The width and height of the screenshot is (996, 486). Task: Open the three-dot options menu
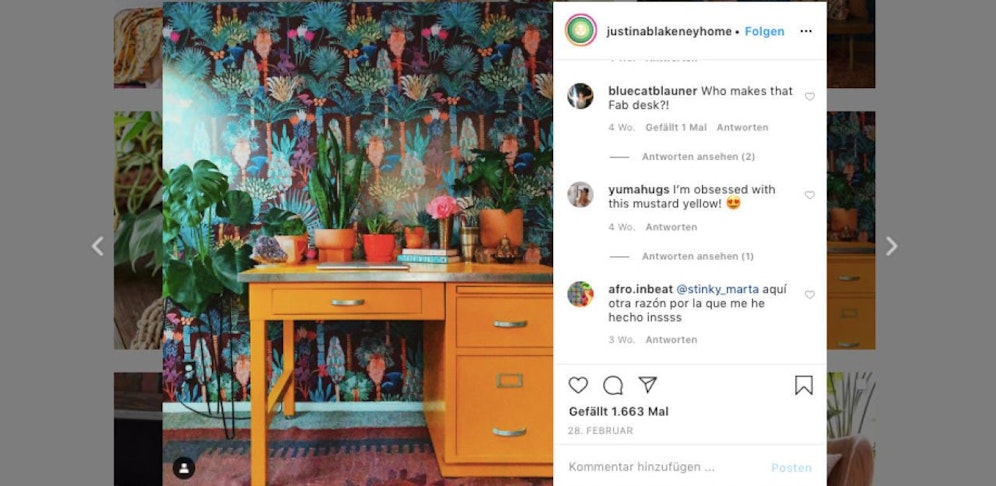(805, 31)
